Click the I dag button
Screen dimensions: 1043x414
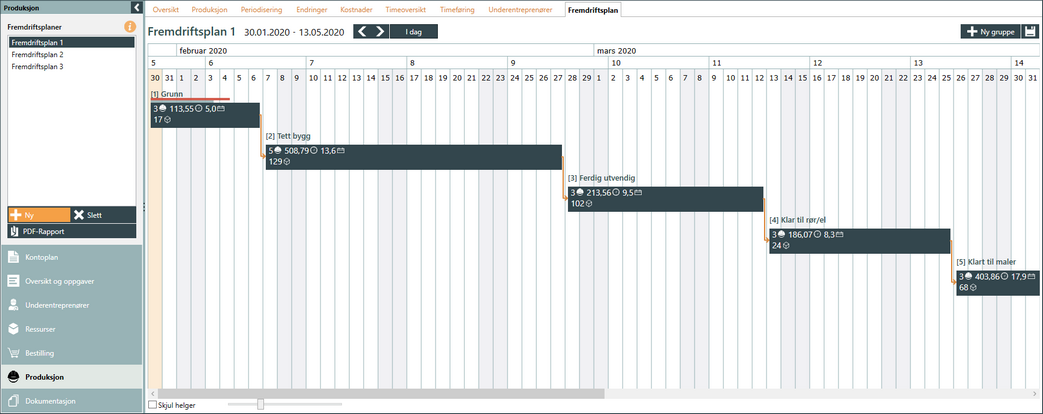413,32
